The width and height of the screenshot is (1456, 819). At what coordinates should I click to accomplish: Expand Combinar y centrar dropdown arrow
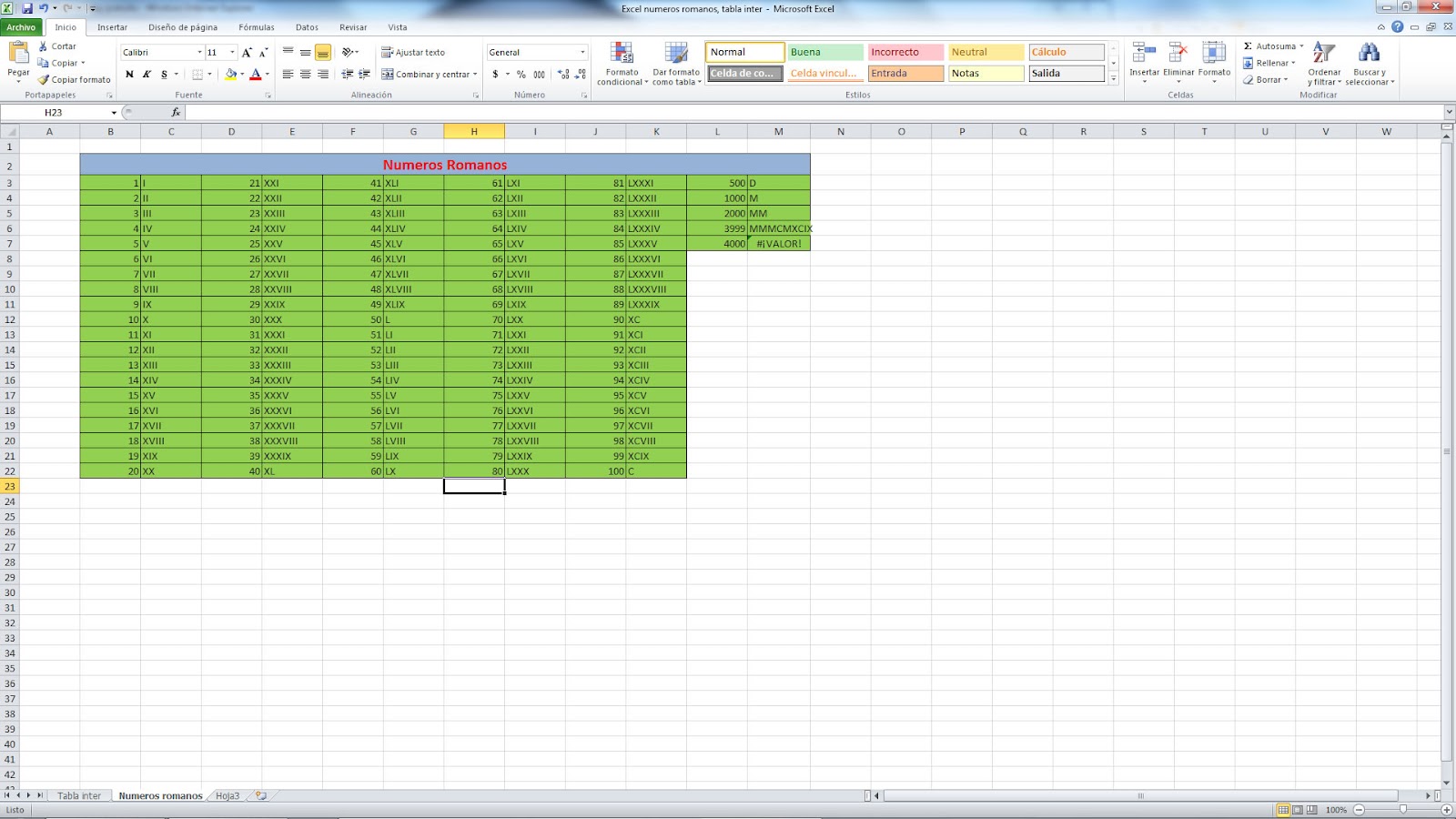click(x=475, y=75)
